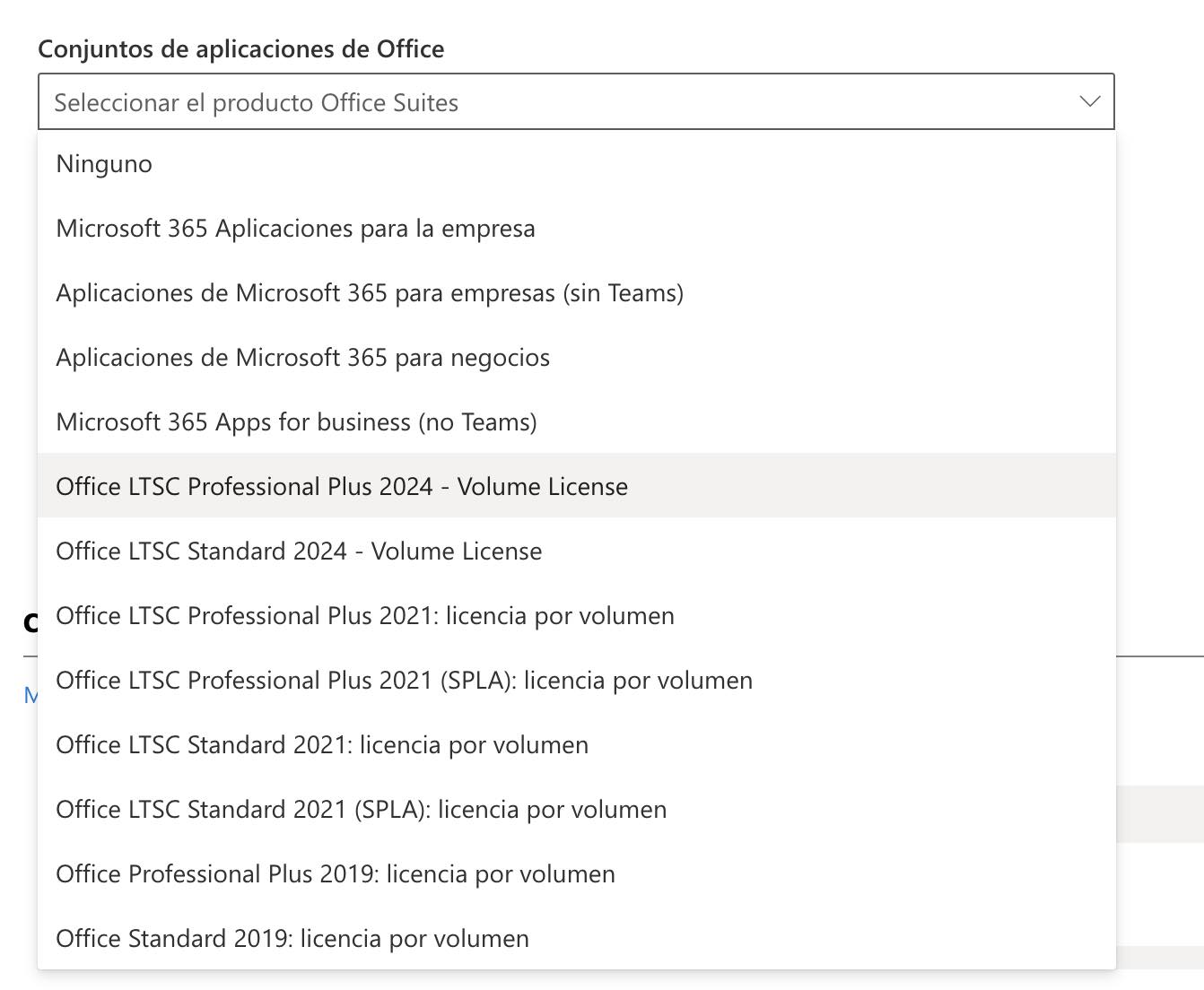Select "Microsoft 365 Aplicaciones para la empresa"
The image size is (1204, 990).
(x=296, y=229)
